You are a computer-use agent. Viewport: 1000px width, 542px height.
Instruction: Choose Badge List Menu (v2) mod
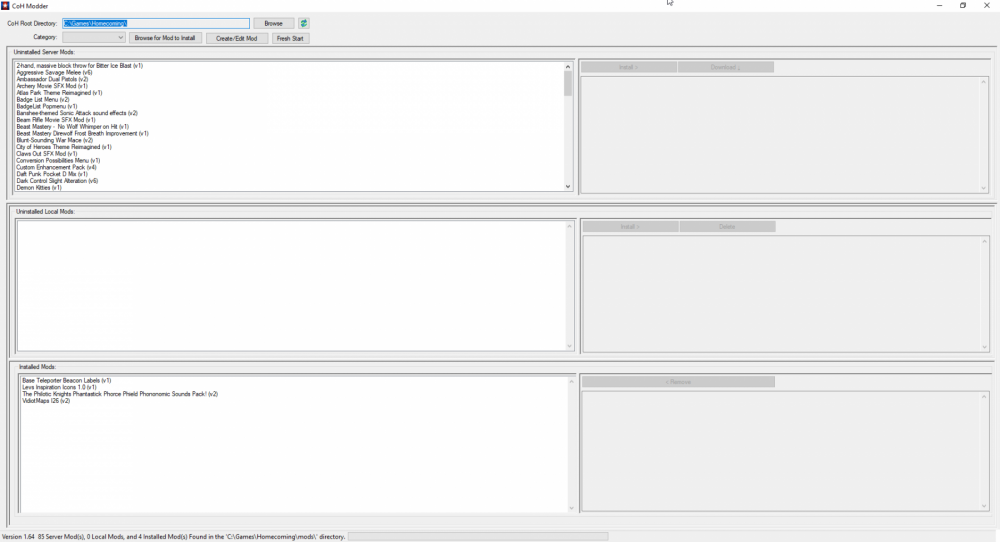pyautogui.click(x=43, y=99)
